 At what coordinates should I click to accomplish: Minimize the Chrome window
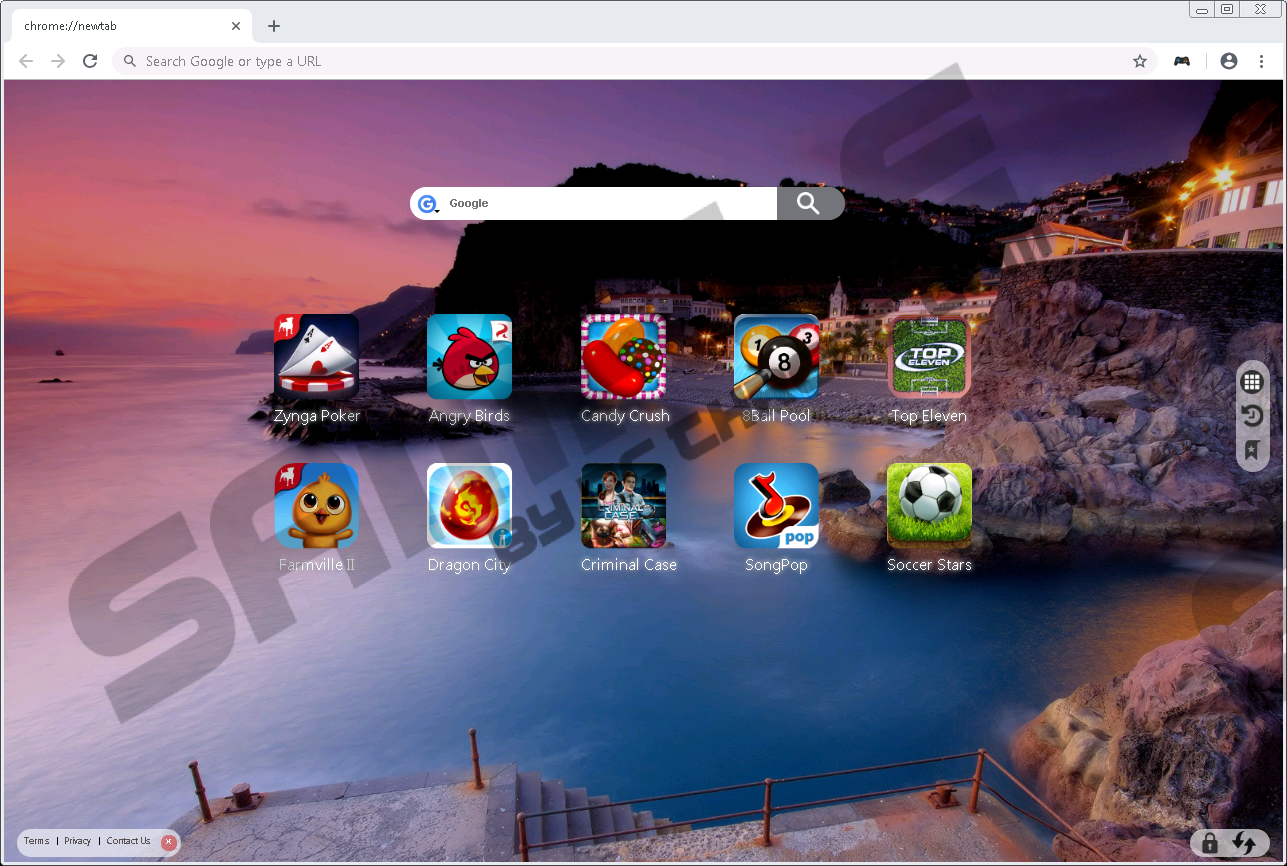1202,9
